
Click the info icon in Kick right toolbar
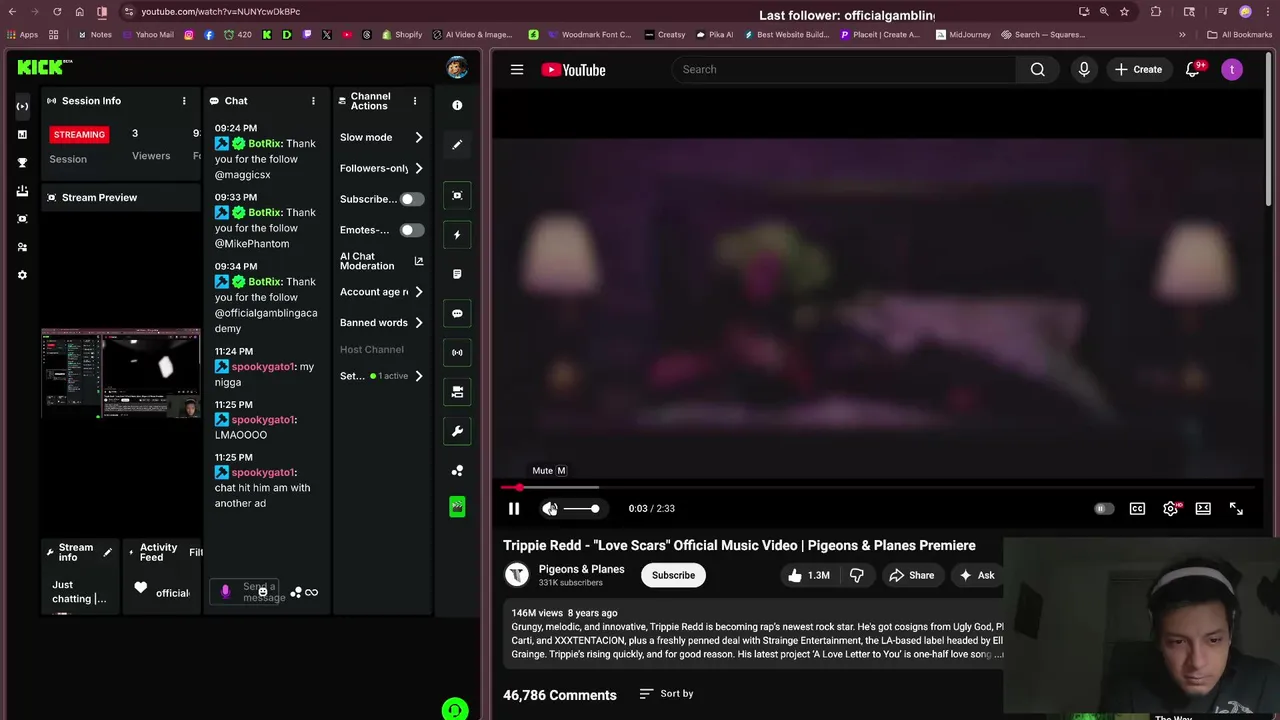click(457, 105)
